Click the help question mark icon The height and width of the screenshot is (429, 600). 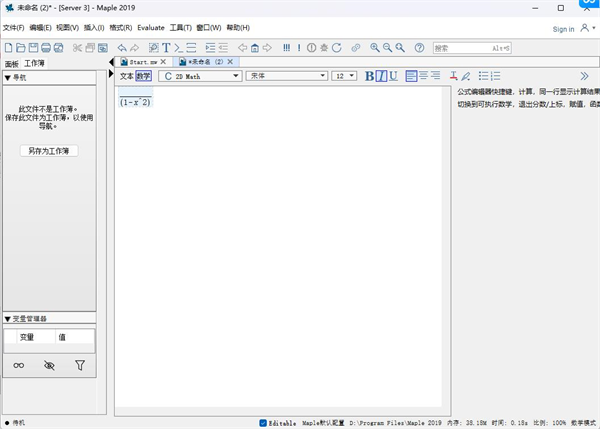pos(419,47)
